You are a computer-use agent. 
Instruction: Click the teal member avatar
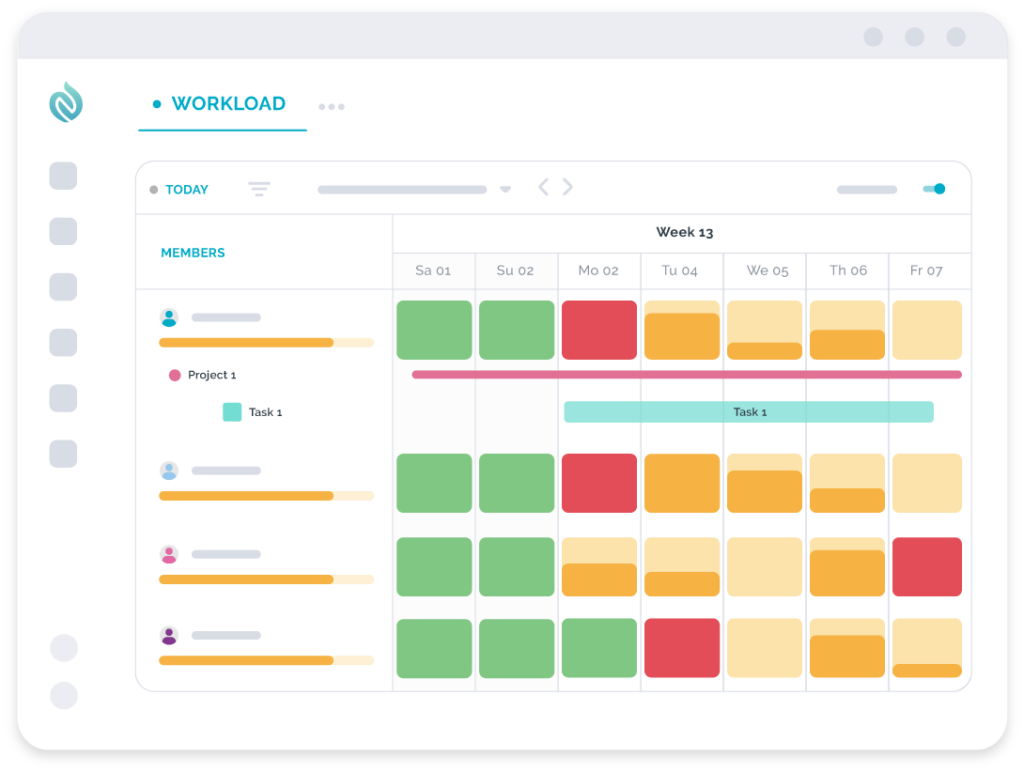pyautogui.click(x=169, y=318)
